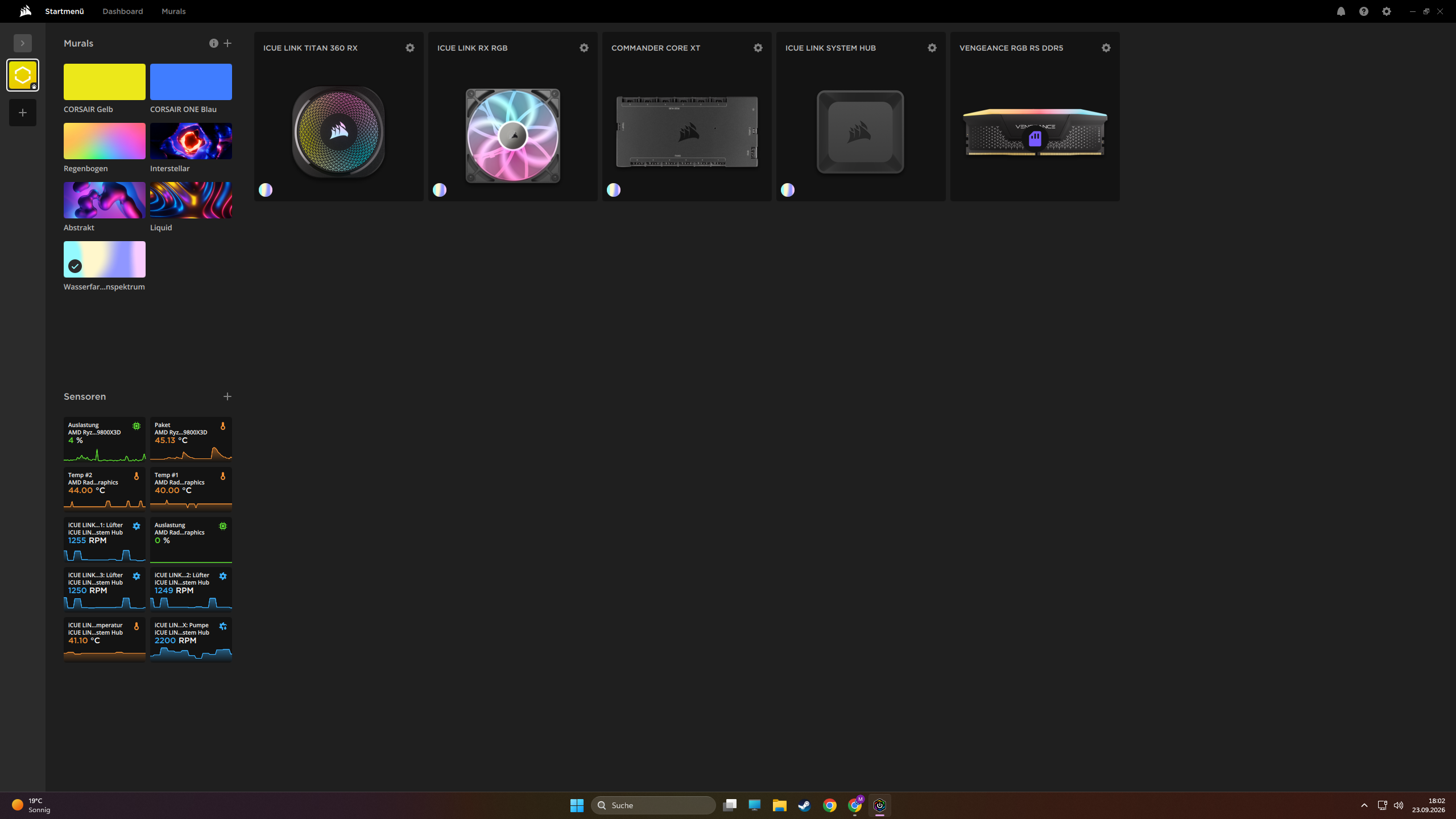Select the Abstrakt mural thumbnail
The width and height of the screenshot is (1456, 819).
tap(105, 200)
